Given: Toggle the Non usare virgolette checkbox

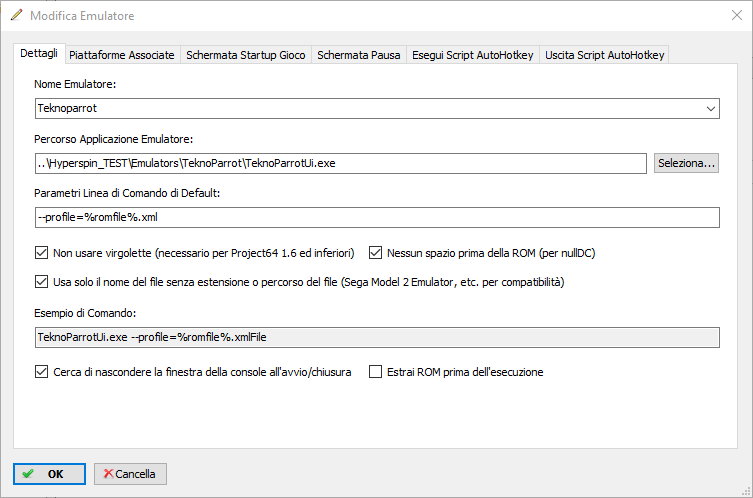Looking at the screenshot, I should (x=41, y=253).
